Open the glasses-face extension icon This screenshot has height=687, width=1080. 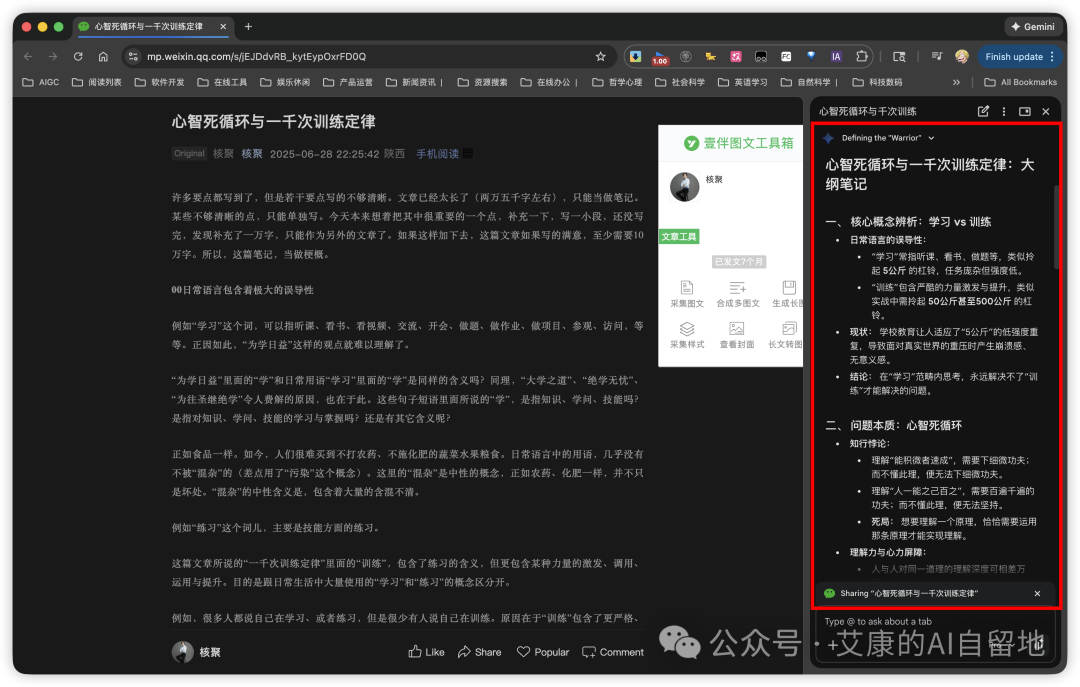pos(760,57)
